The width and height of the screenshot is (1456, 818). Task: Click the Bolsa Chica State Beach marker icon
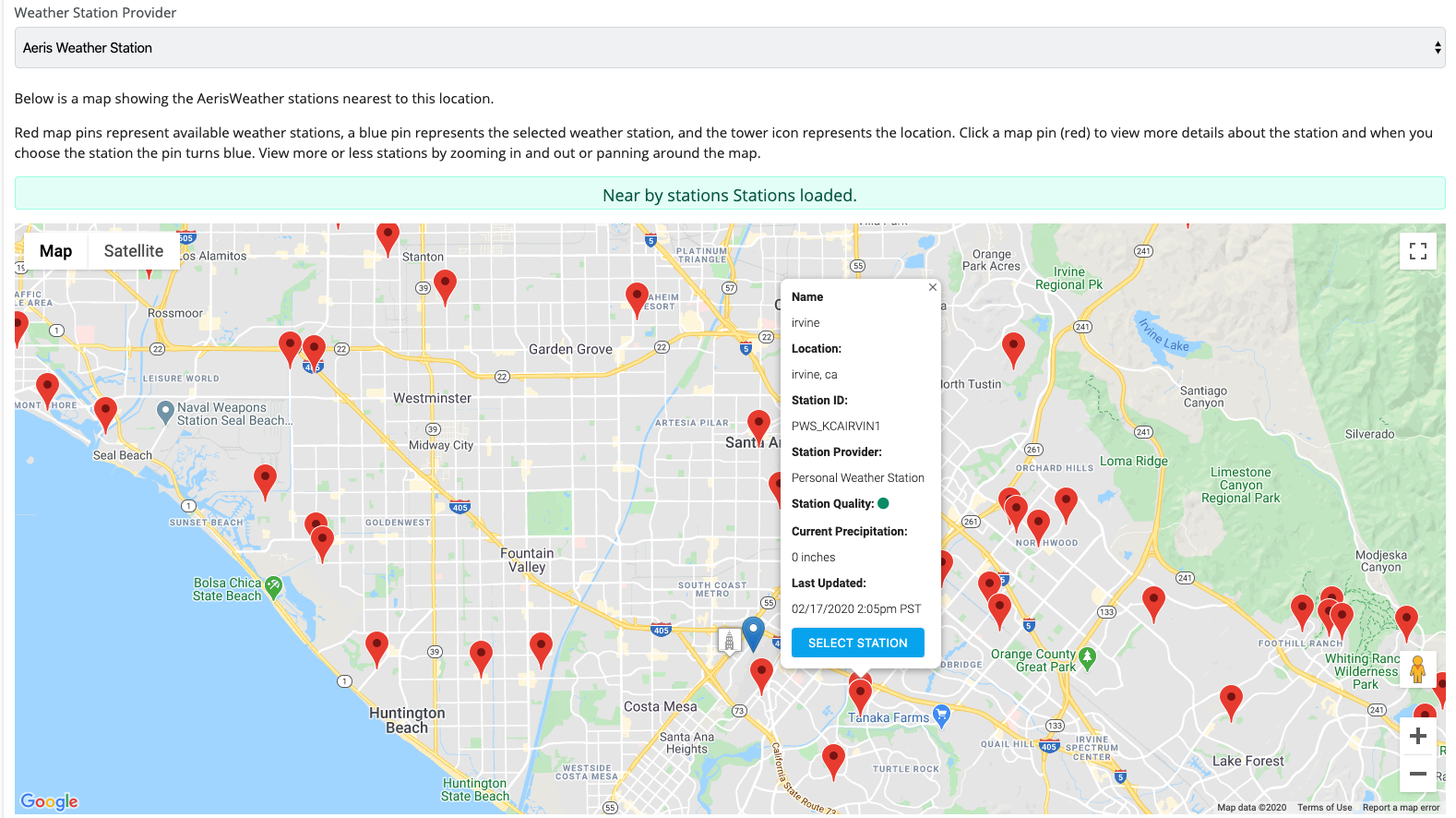click(273, 587)
